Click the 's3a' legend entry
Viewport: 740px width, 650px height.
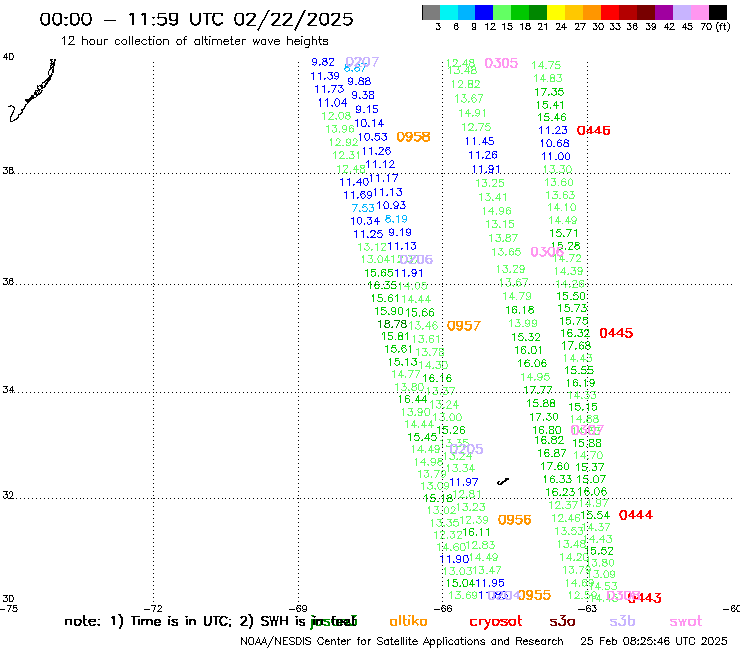click(x=562, y=622)
